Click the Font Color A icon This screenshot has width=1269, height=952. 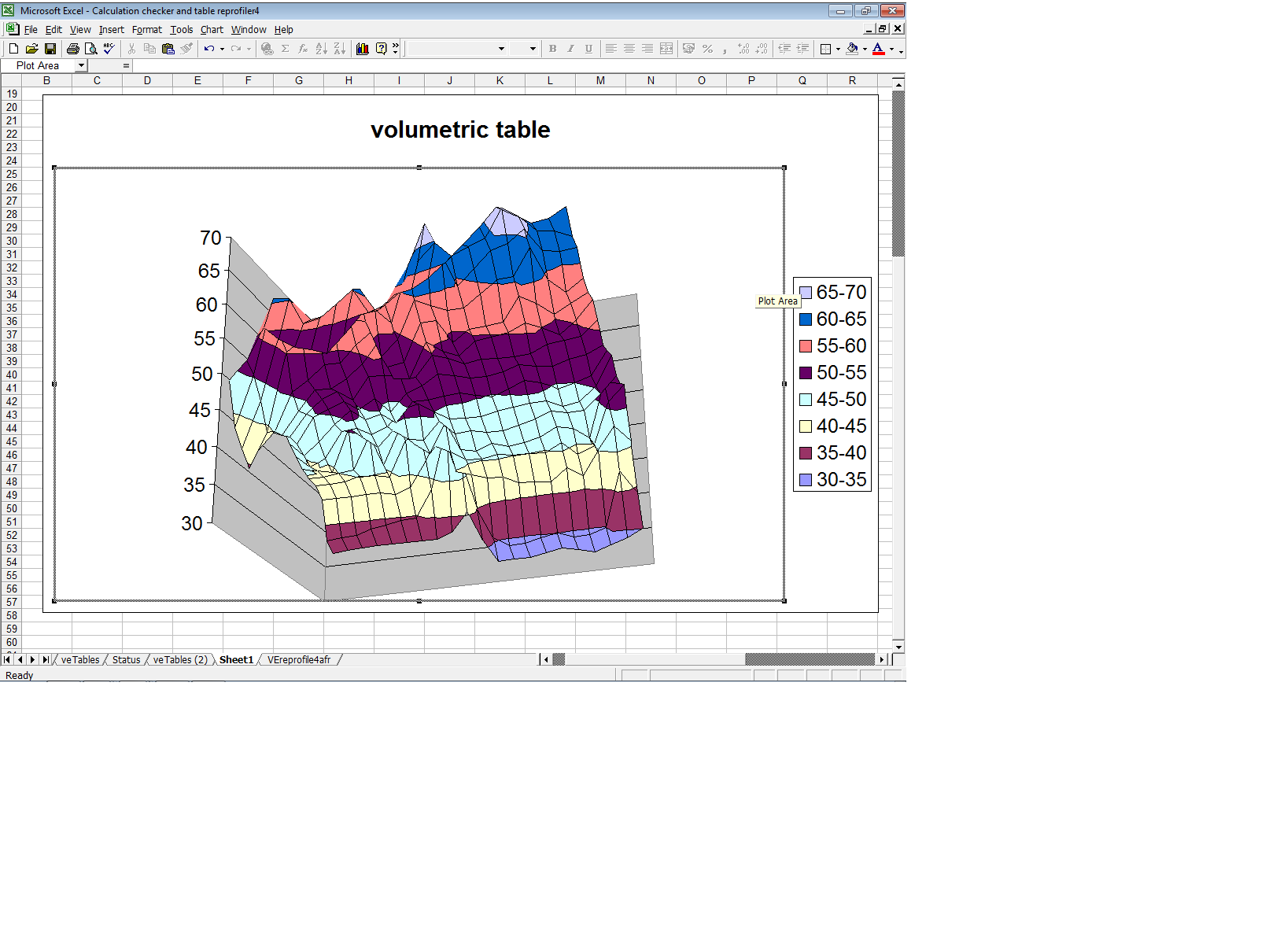click(879, 49)
